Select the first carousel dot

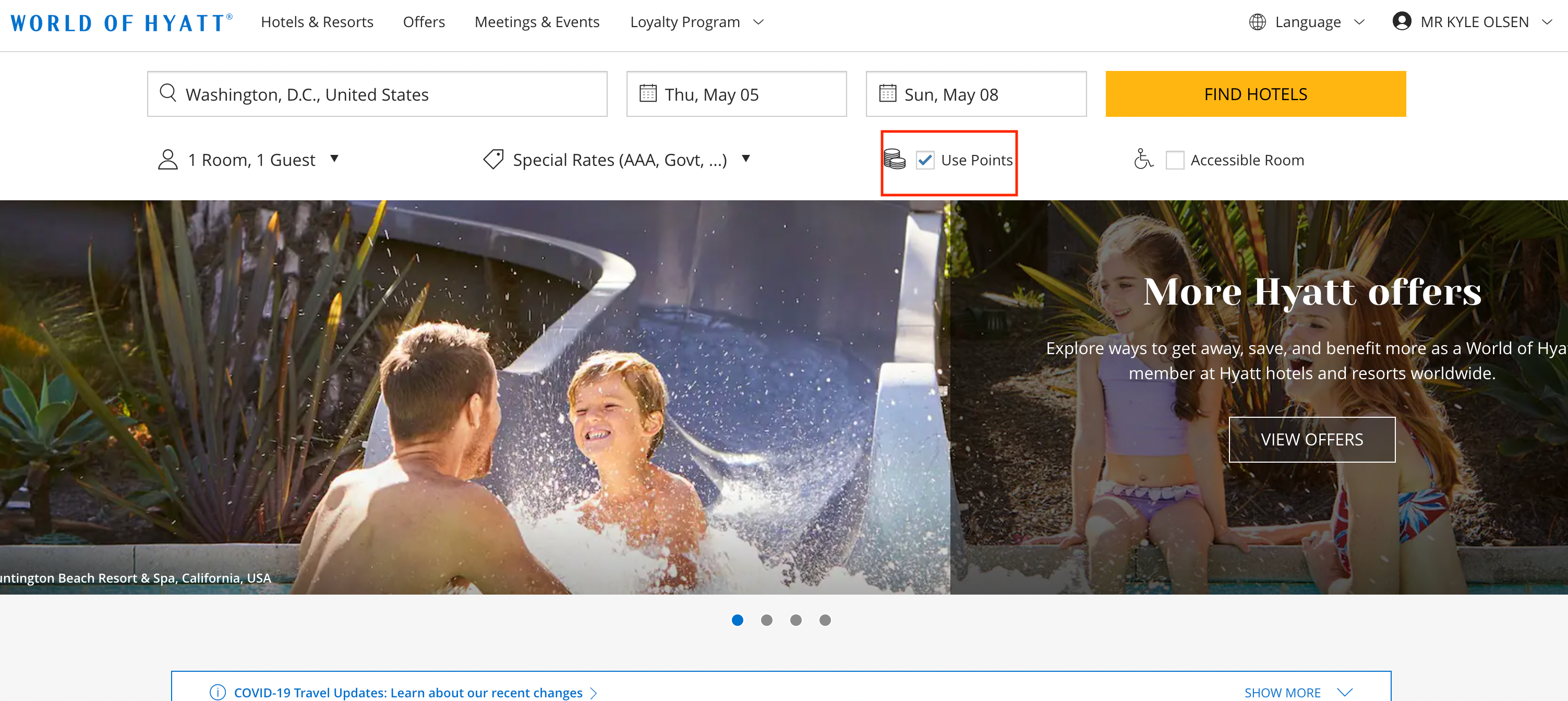tap(737, 620)
